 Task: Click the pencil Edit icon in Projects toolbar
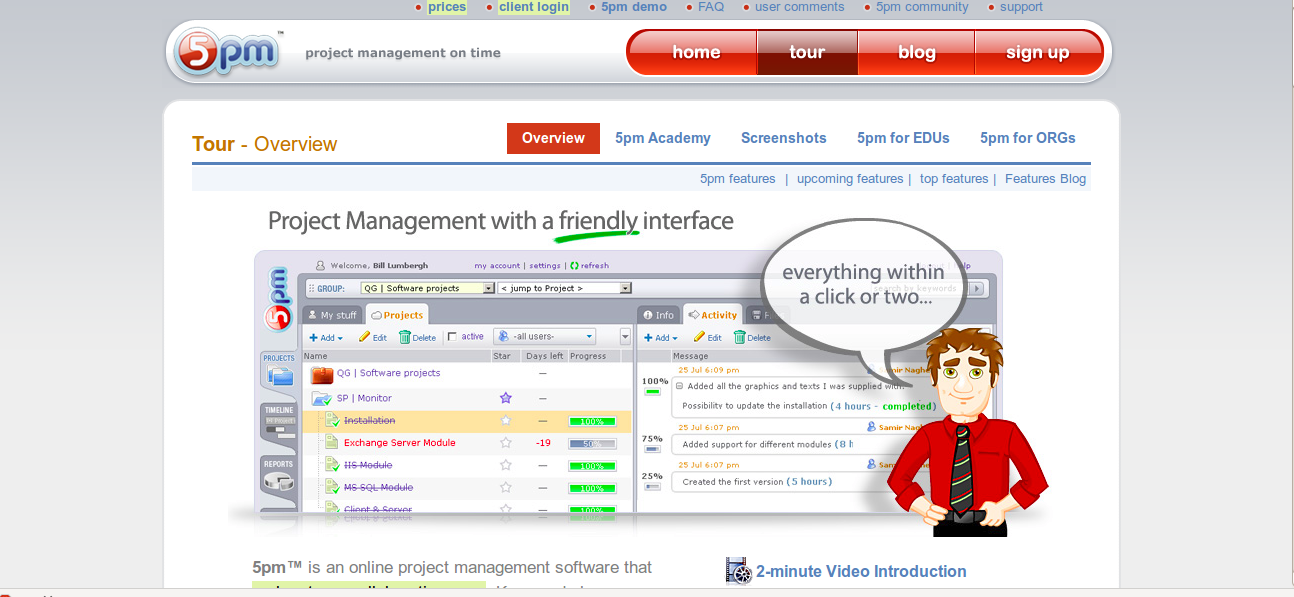click(x=365, y=337)
